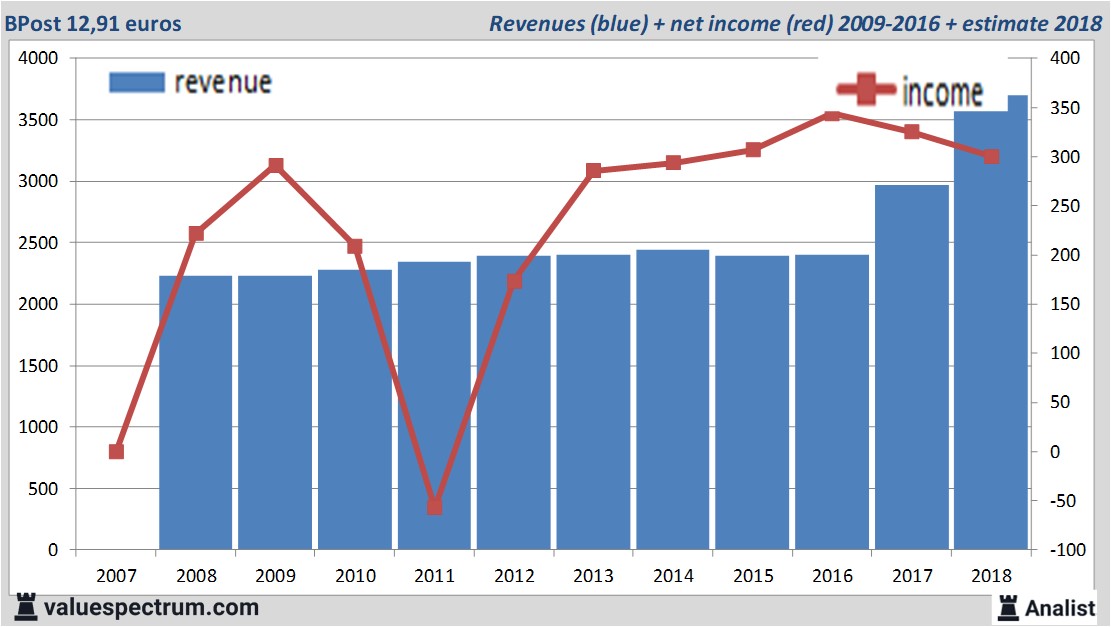Click the 2018 estimated income marker

[x=991, y=157]
